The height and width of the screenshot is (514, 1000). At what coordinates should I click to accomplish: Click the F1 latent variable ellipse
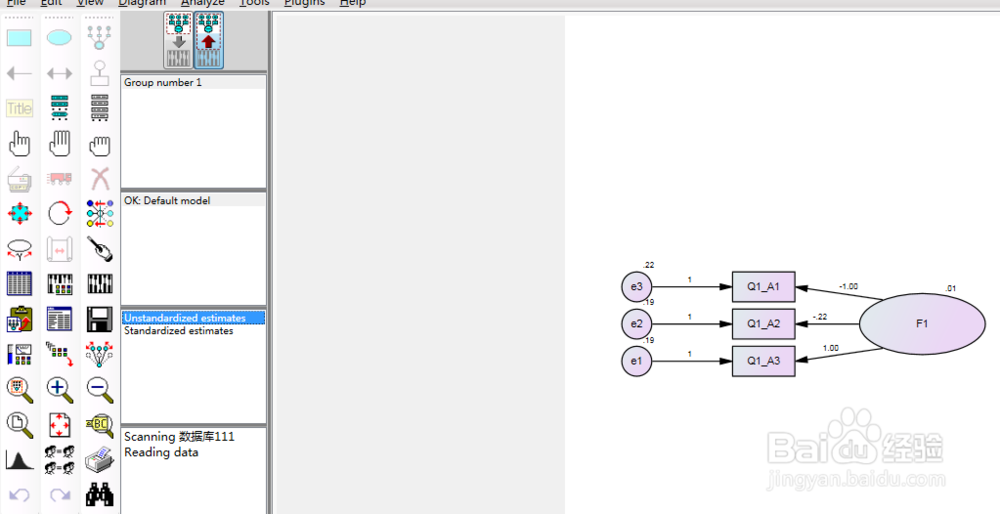pos(922,324)
